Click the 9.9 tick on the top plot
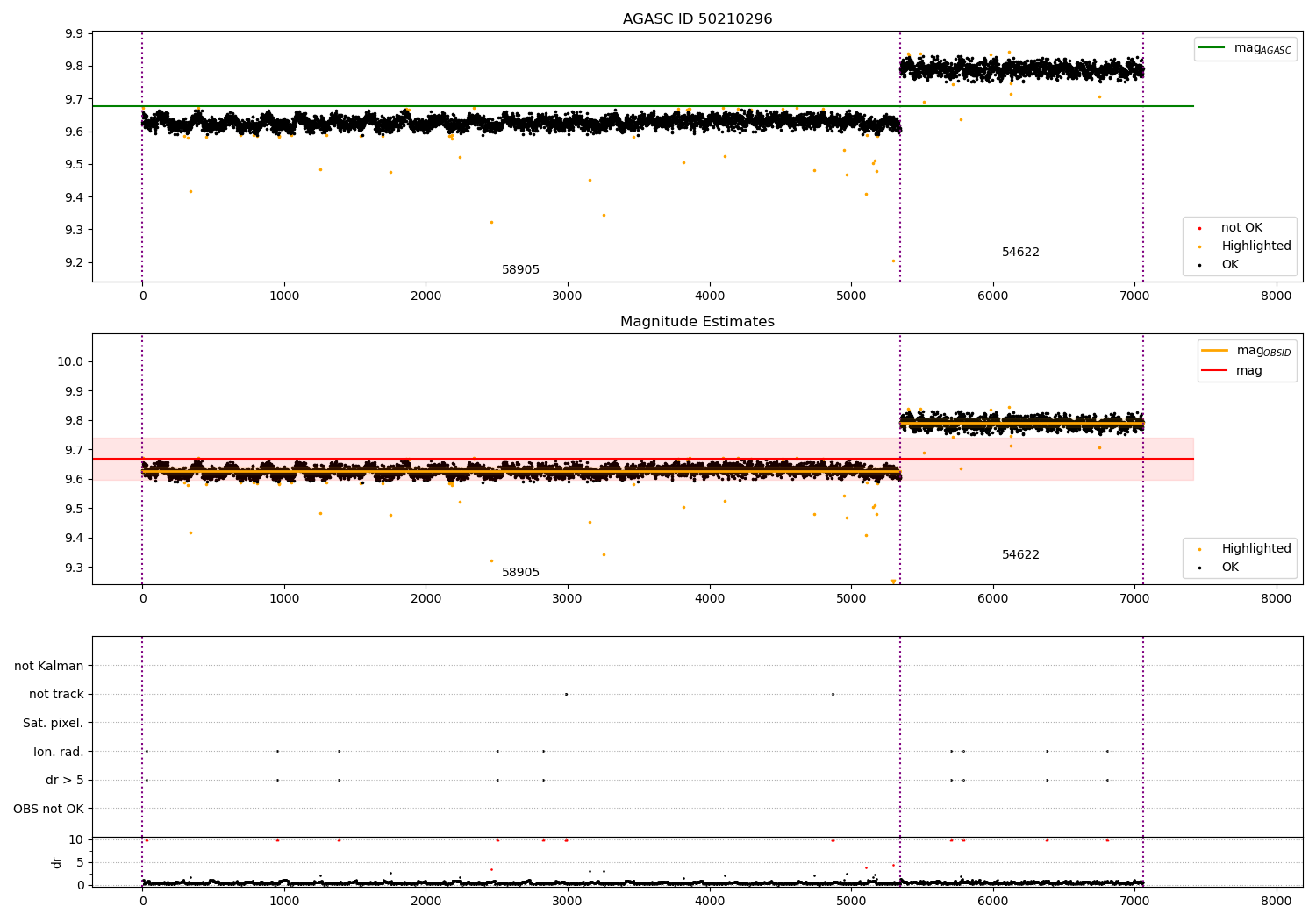The image size is (1316, 921). (75, 33)
